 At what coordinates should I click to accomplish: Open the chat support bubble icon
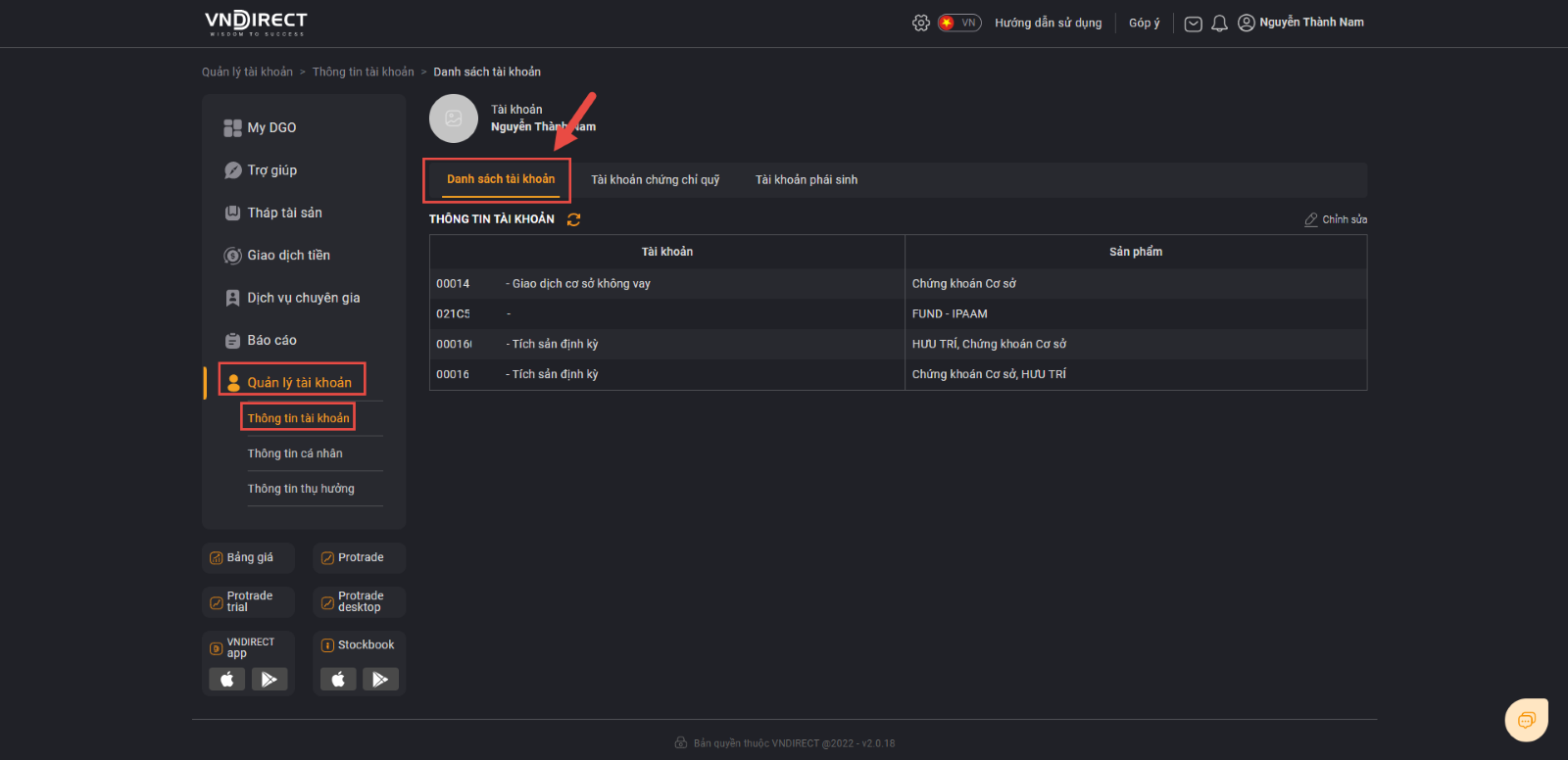pyautogui.click(x=1526, y=721)
